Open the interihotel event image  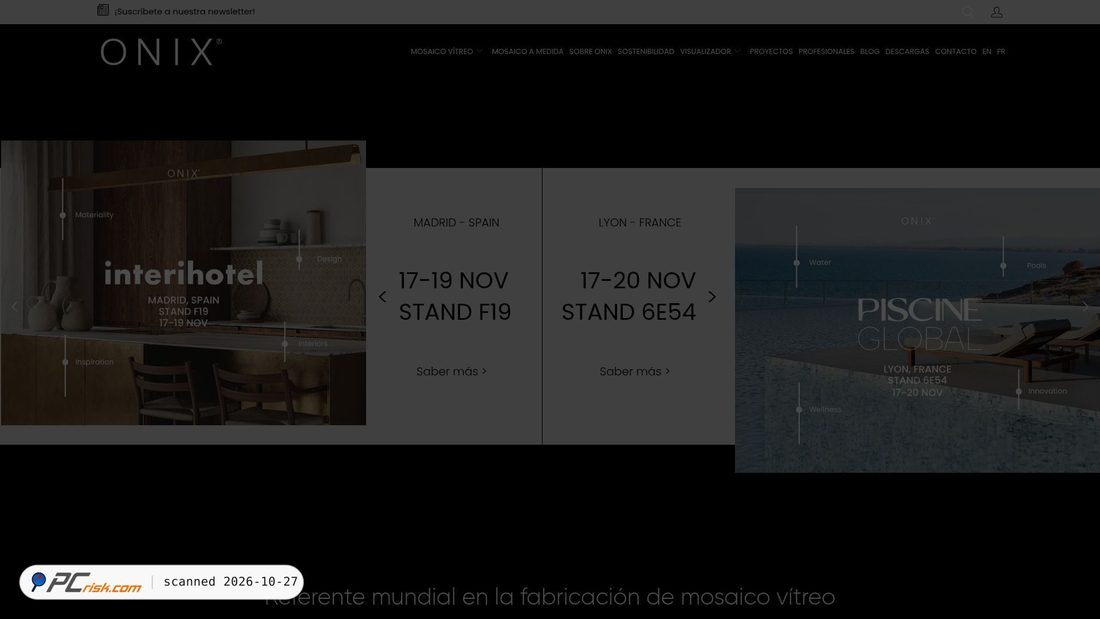pyautogui.click(x=183, y=283)
